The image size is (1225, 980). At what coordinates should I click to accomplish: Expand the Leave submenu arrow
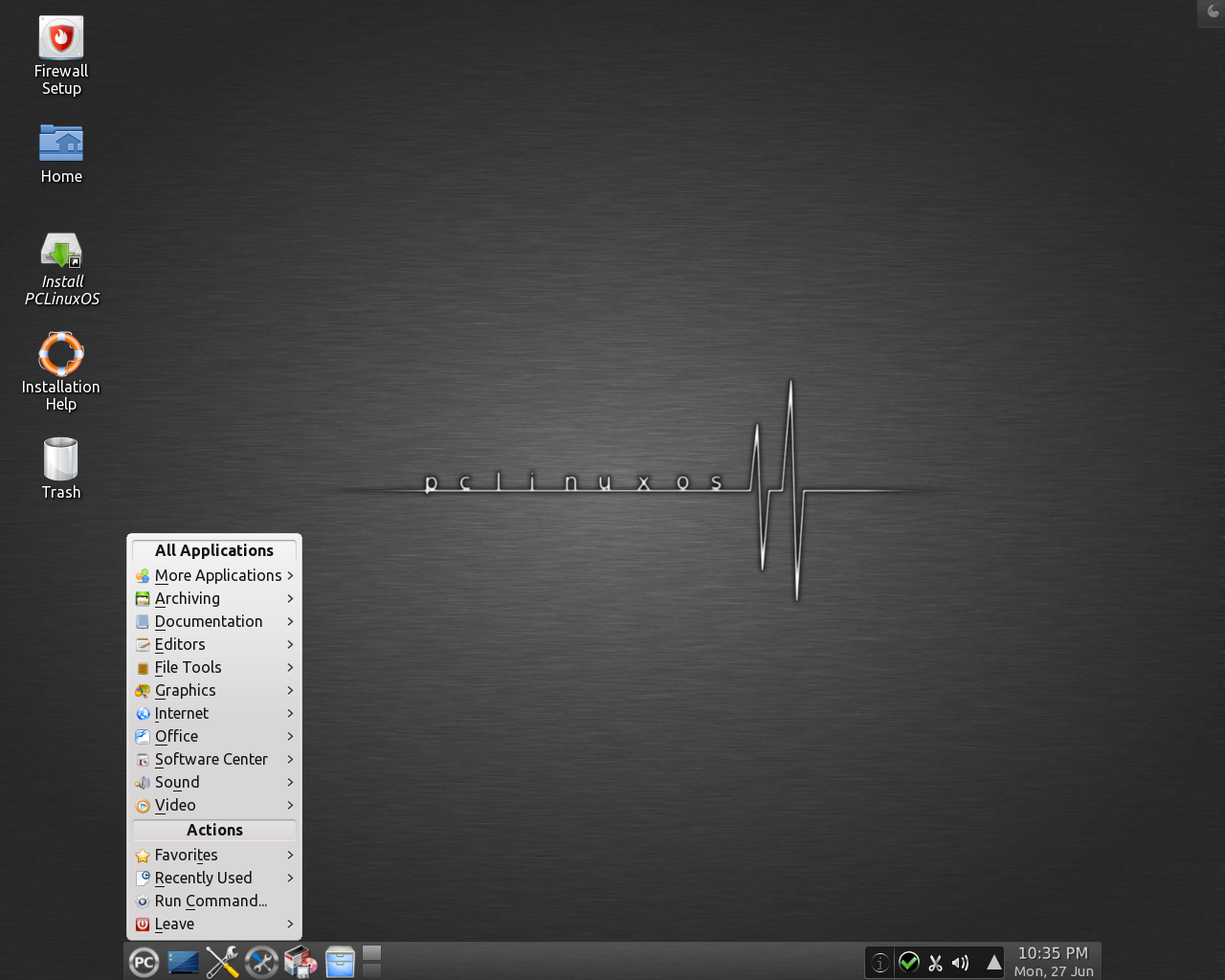tap(290, 924)
